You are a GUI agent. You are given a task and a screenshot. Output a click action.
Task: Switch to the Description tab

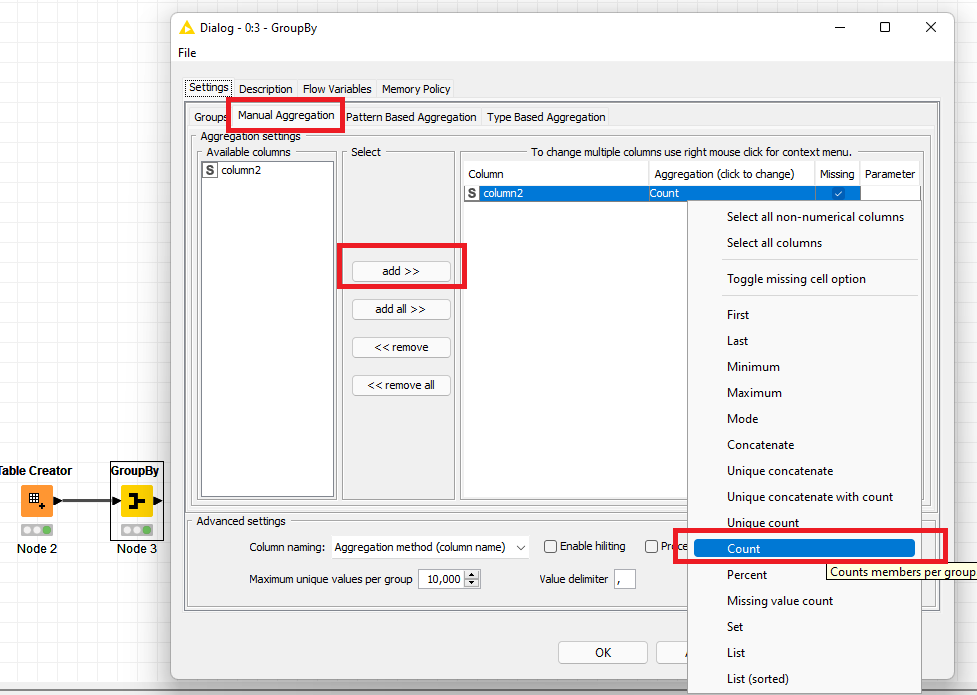pyautogui.click(x=265, y=89)
